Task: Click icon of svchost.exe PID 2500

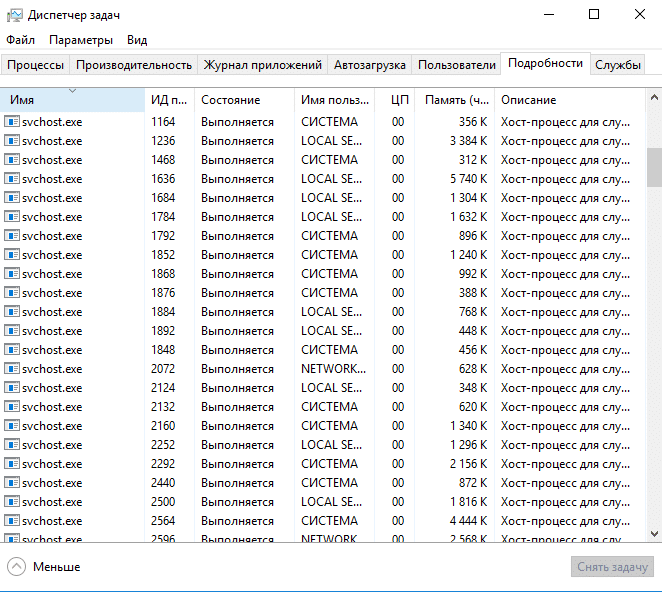Action: click(x=12, y=502)
